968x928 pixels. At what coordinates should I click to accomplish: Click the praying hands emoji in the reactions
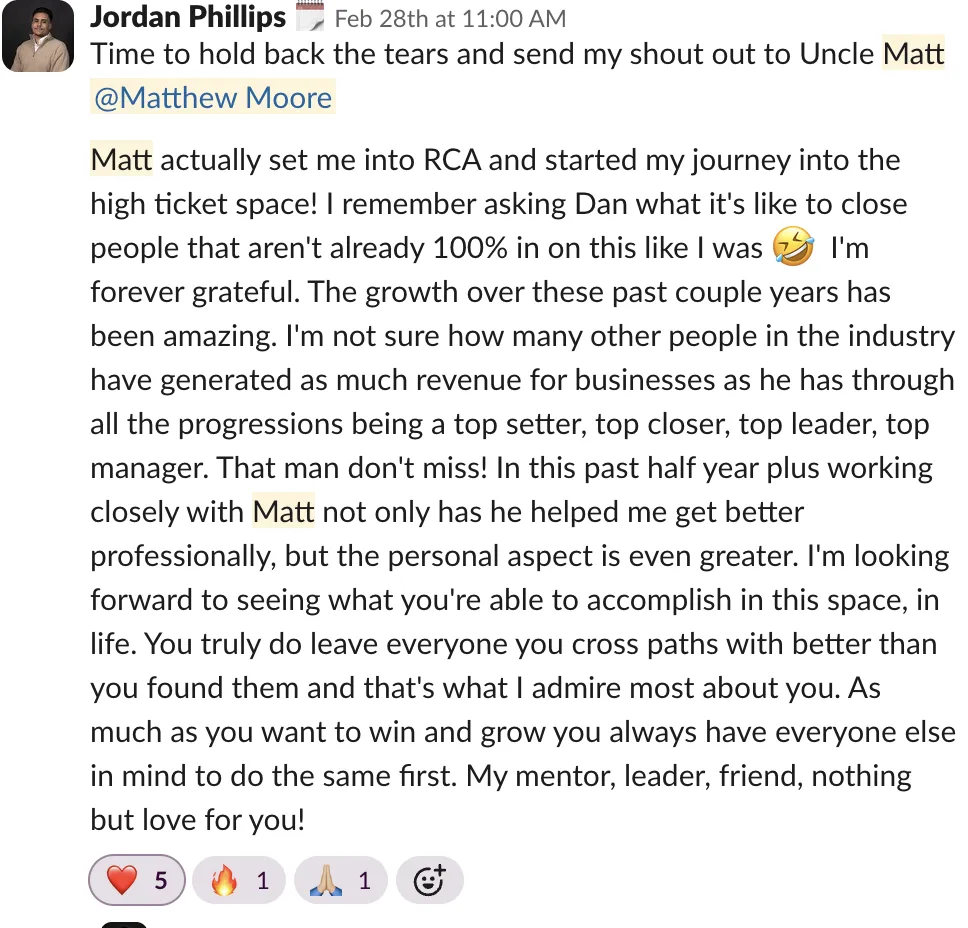(326, 880)
